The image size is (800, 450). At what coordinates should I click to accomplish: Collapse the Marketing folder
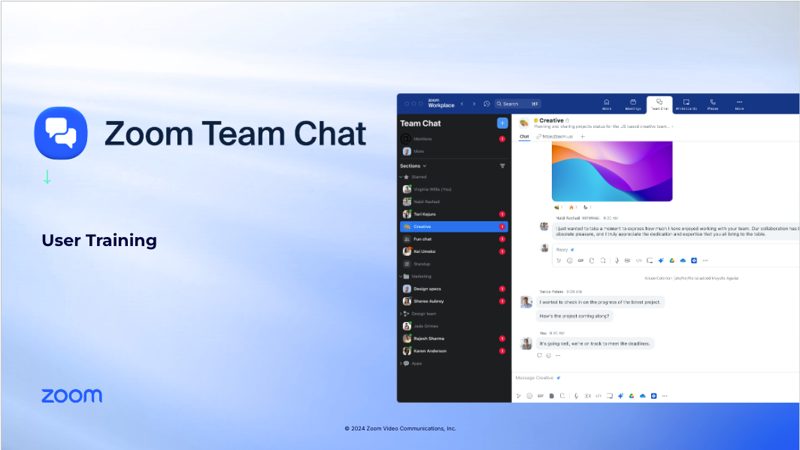click(x=401, y=277)
